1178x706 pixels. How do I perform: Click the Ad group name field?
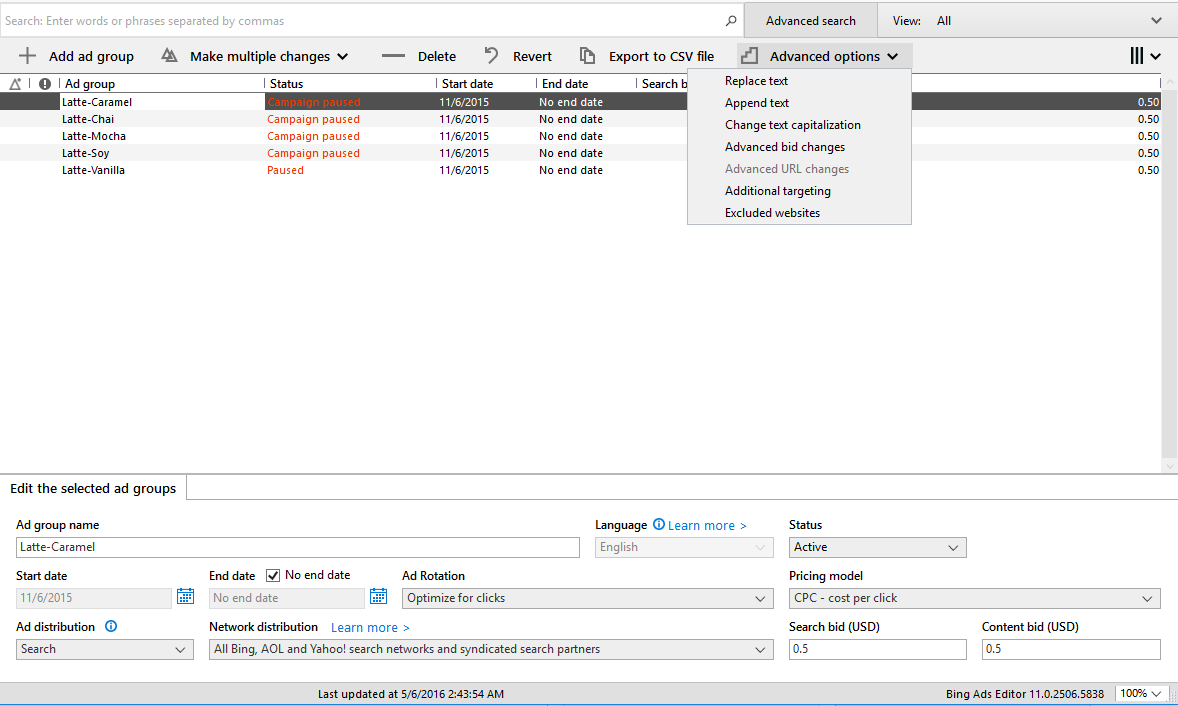coord(298,547)
